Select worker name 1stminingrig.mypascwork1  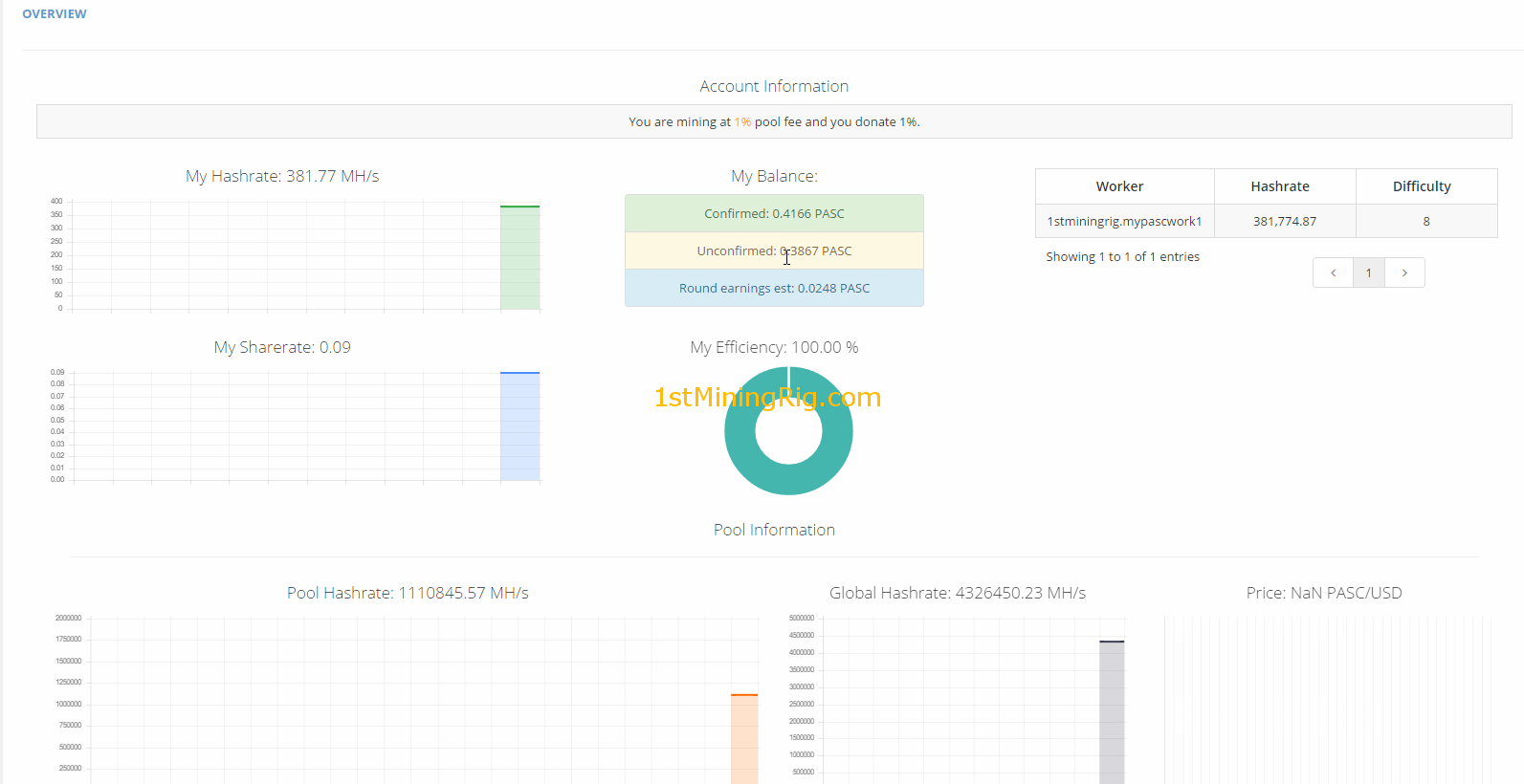[x=1124, y=221]
